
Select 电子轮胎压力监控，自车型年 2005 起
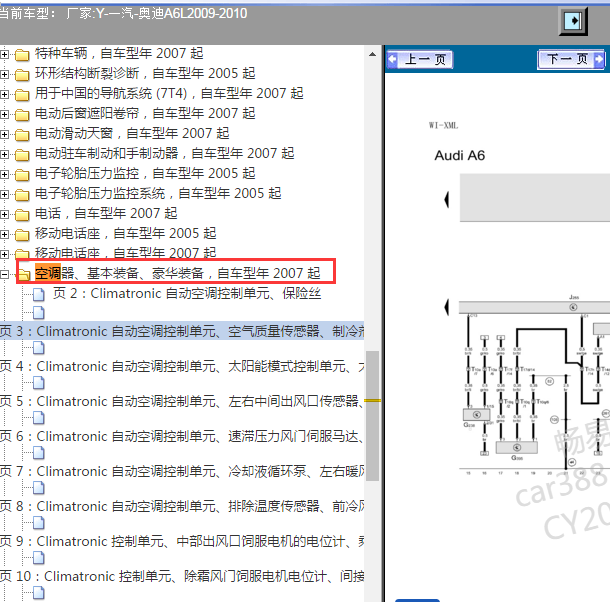click(x=145, y=174)
